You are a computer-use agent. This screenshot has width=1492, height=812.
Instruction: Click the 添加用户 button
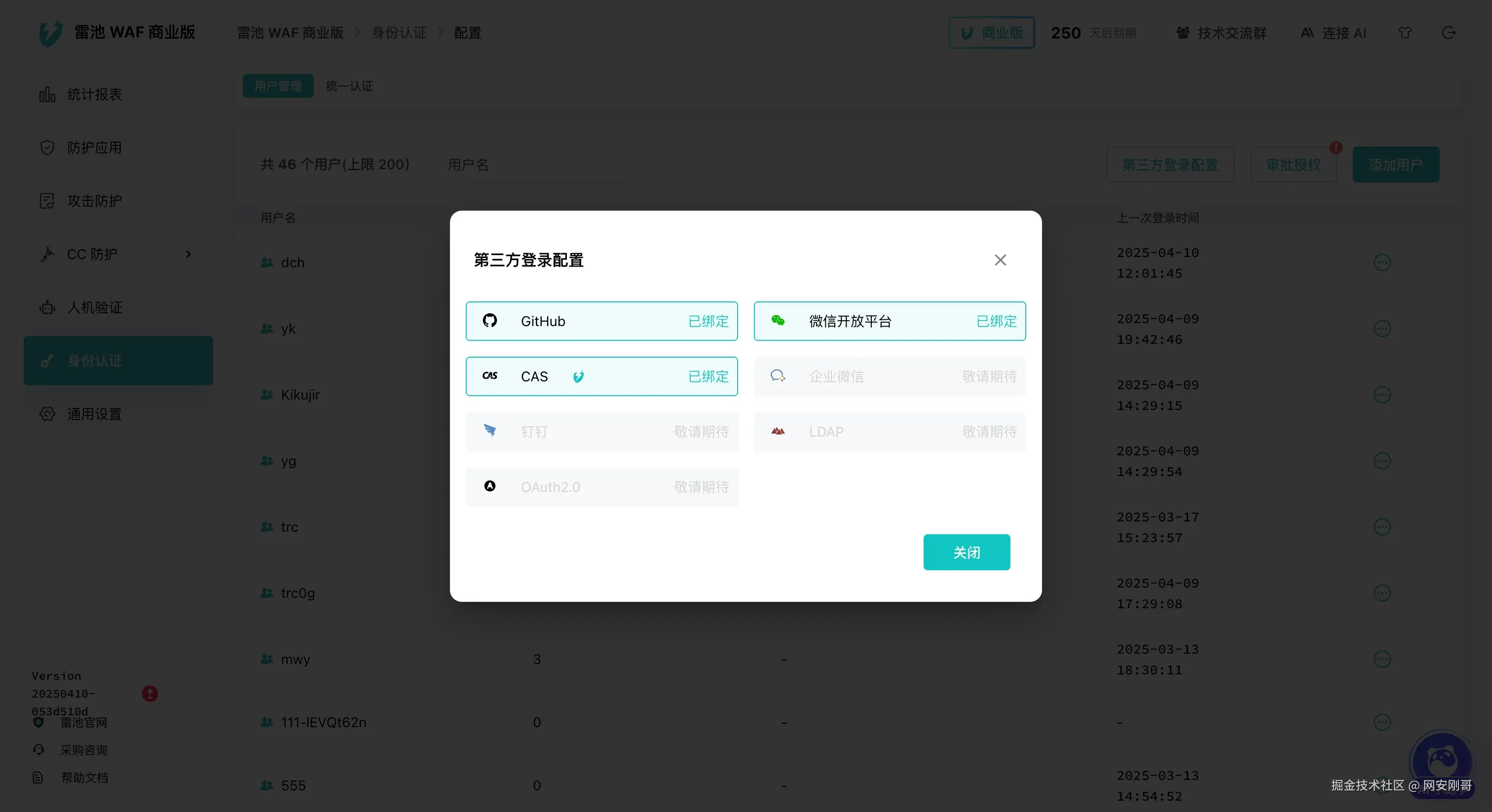pyautogui.click(x=1395, y=164)
